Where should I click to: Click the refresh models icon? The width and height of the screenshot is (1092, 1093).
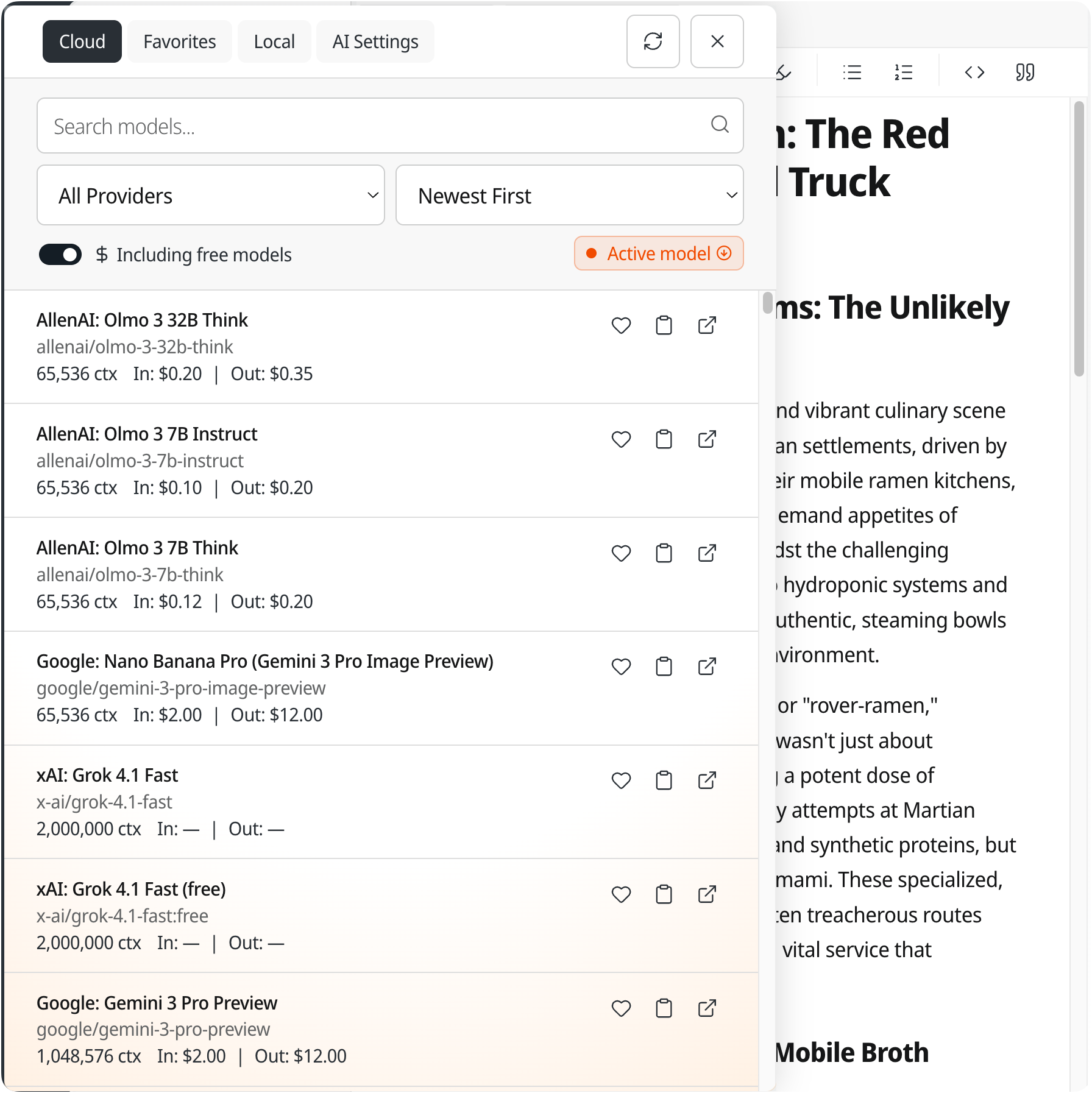[x=653, y=41]
